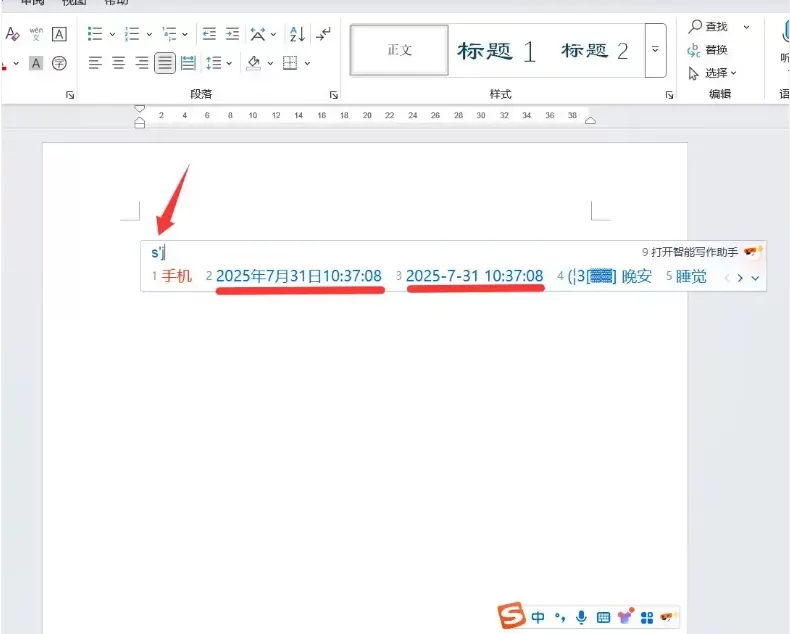This screenshot has width=790, height=634.
Task: Apply paragraph shading with the paint bucket
Action: [253, 64]
